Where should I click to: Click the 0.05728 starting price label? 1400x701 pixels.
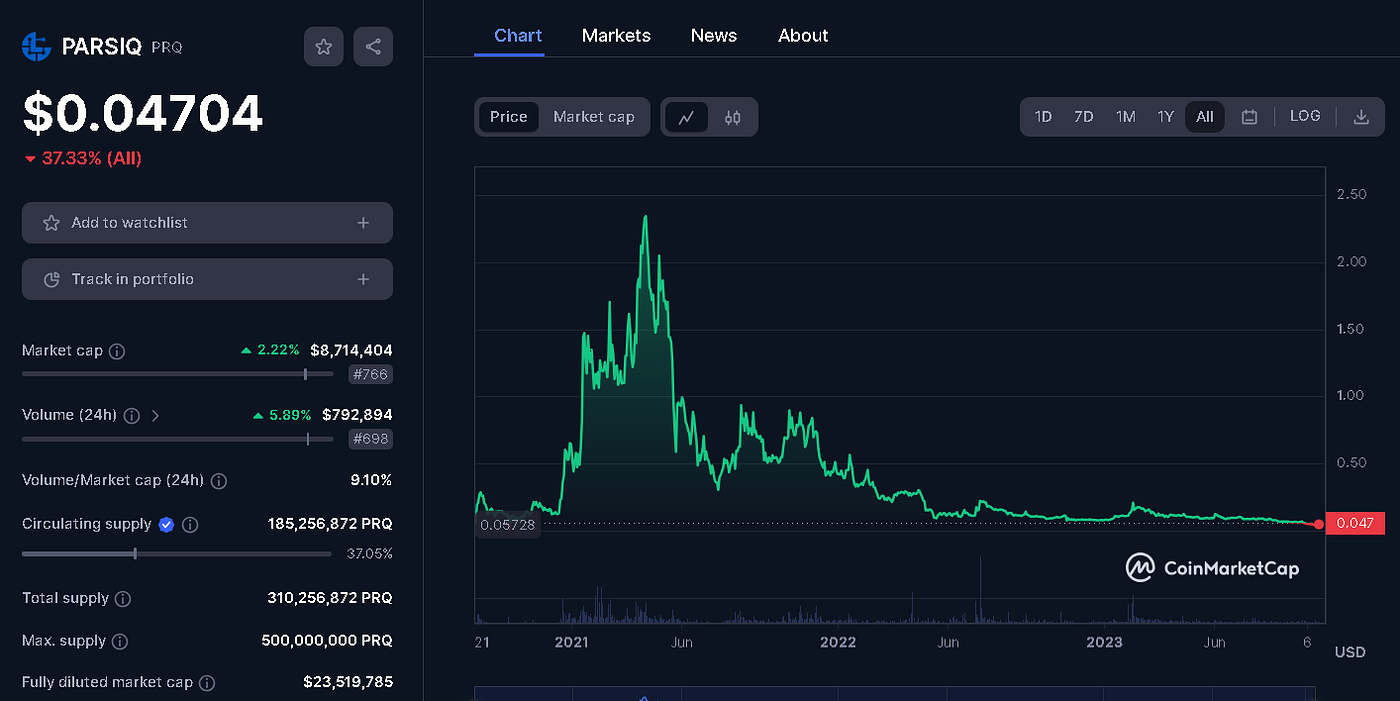point(508,524)
